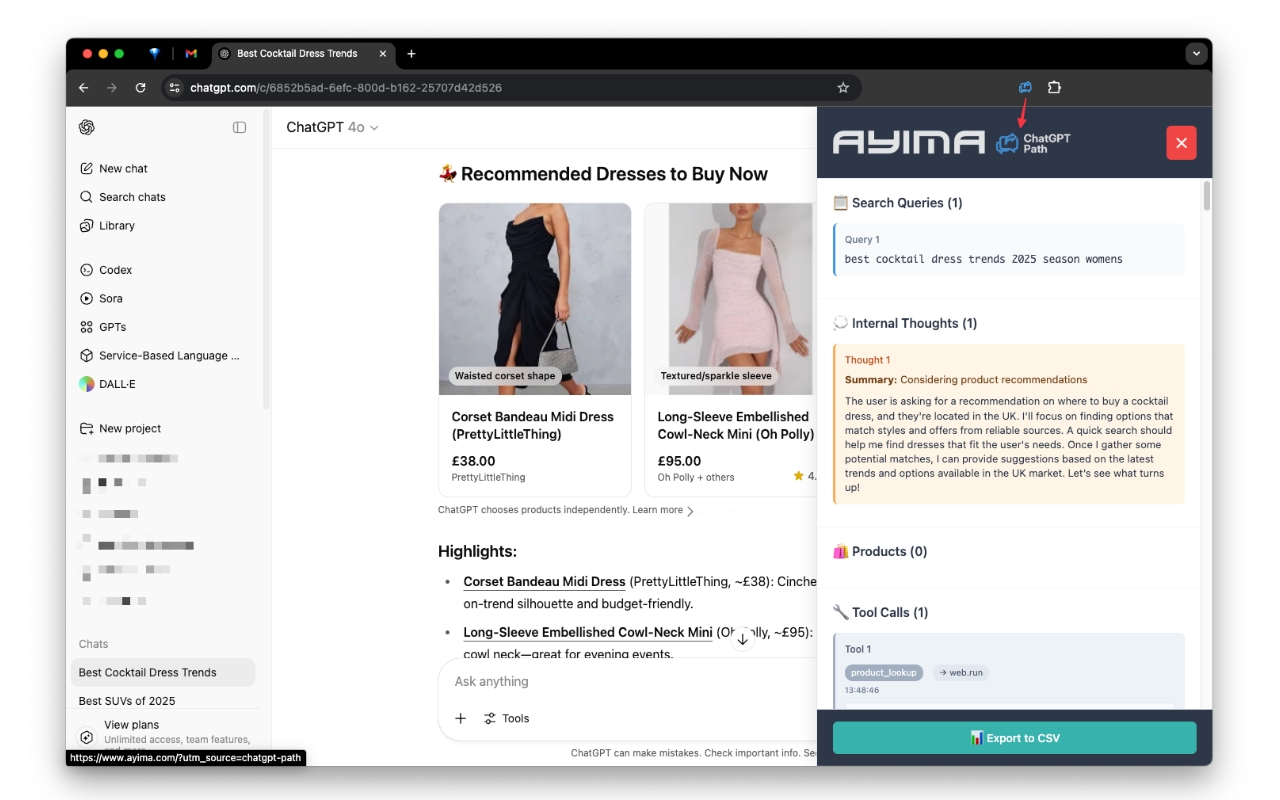This screenshot has height=800, width=1280.
Task: Open the Service-Based Language GPT
Action: coord(160,355)
